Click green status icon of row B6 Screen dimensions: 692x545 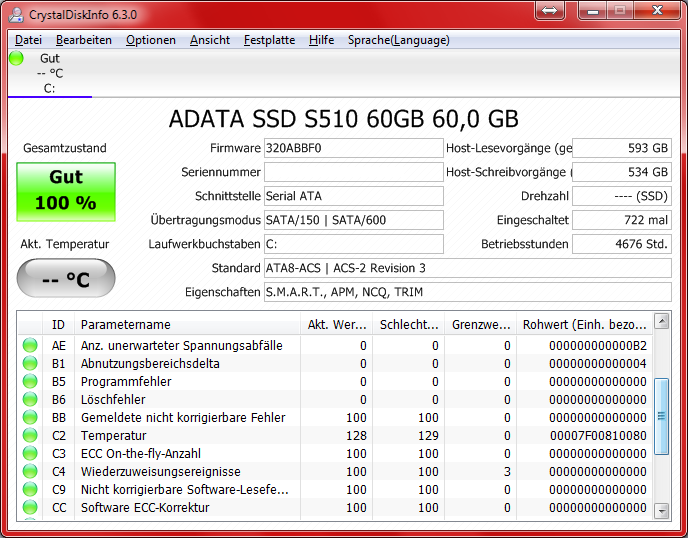(x=30, y=399)
